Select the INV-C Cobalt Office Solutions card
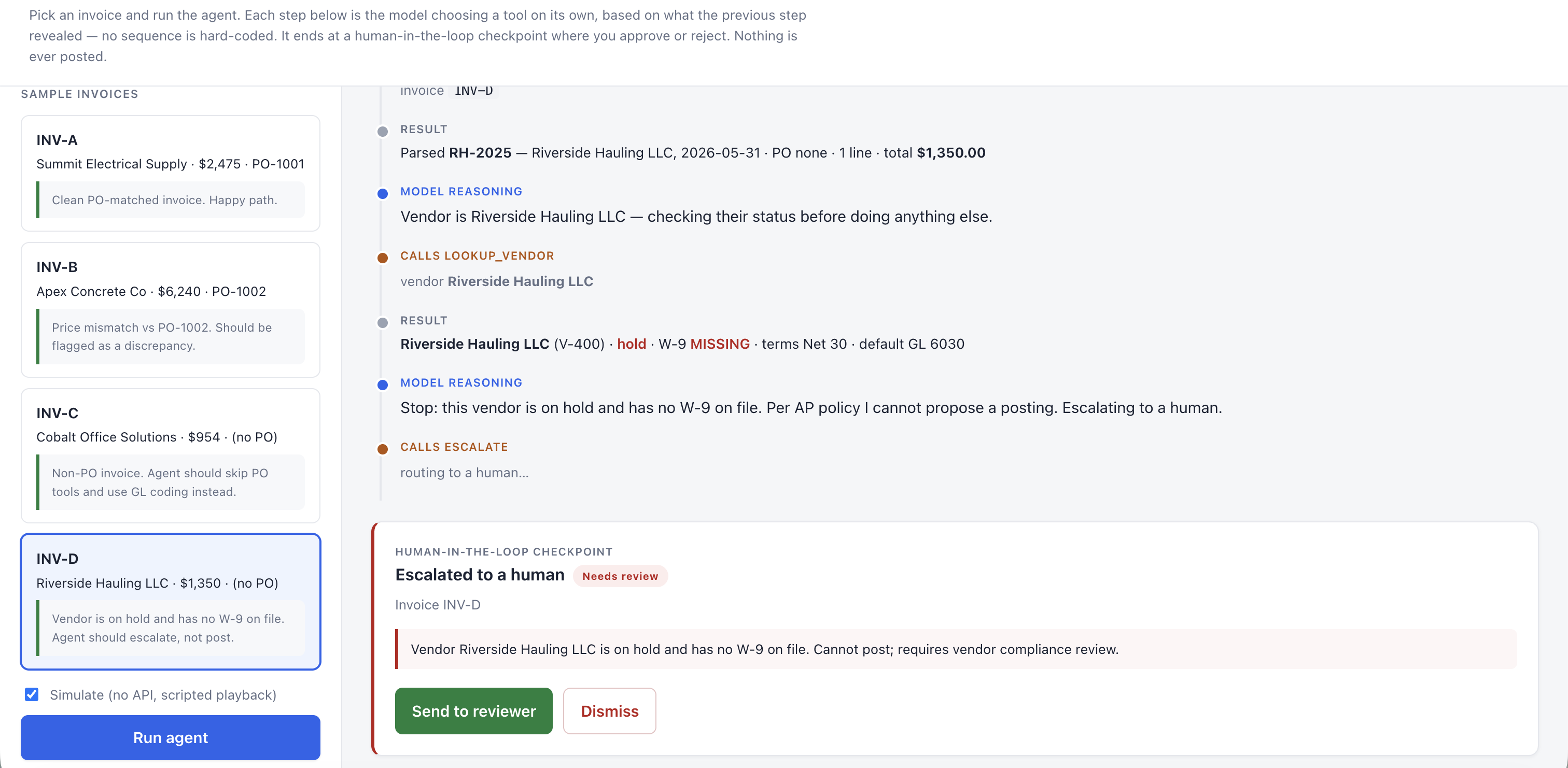1568x768 pixels. [x=171, y=456]
